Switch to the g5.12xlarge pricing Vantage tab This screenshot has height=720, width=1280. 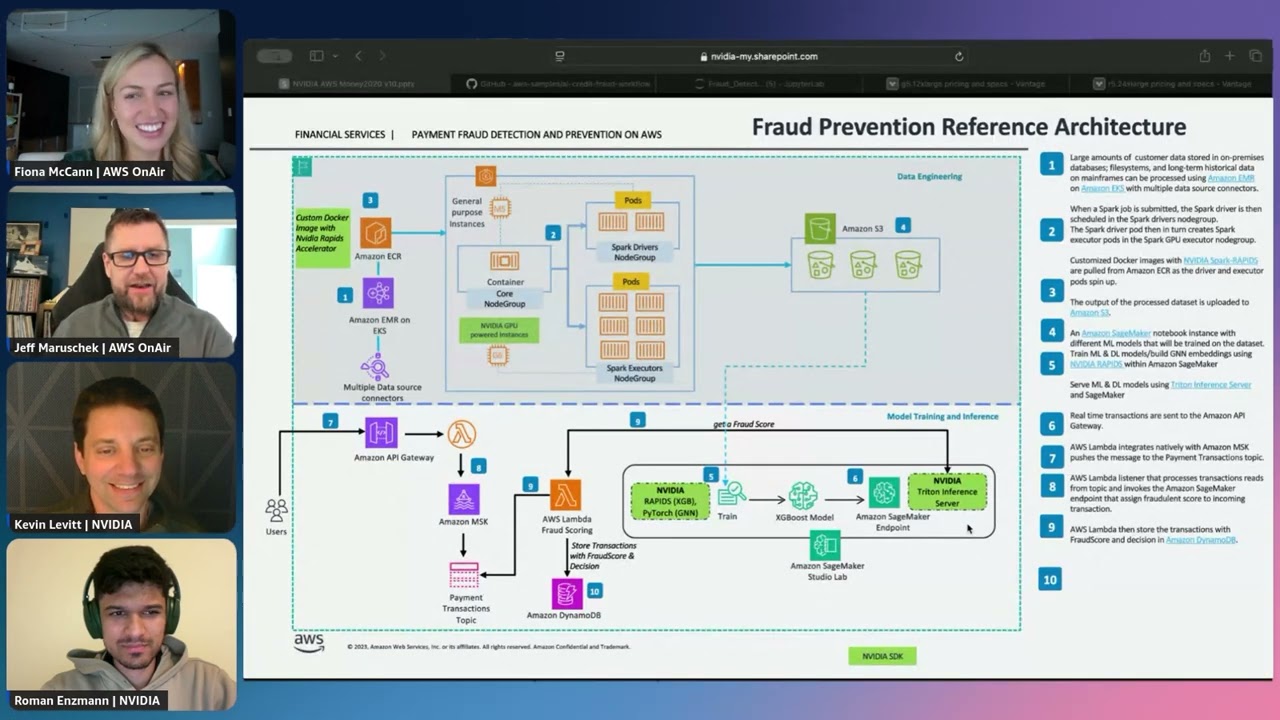(968, 84)
